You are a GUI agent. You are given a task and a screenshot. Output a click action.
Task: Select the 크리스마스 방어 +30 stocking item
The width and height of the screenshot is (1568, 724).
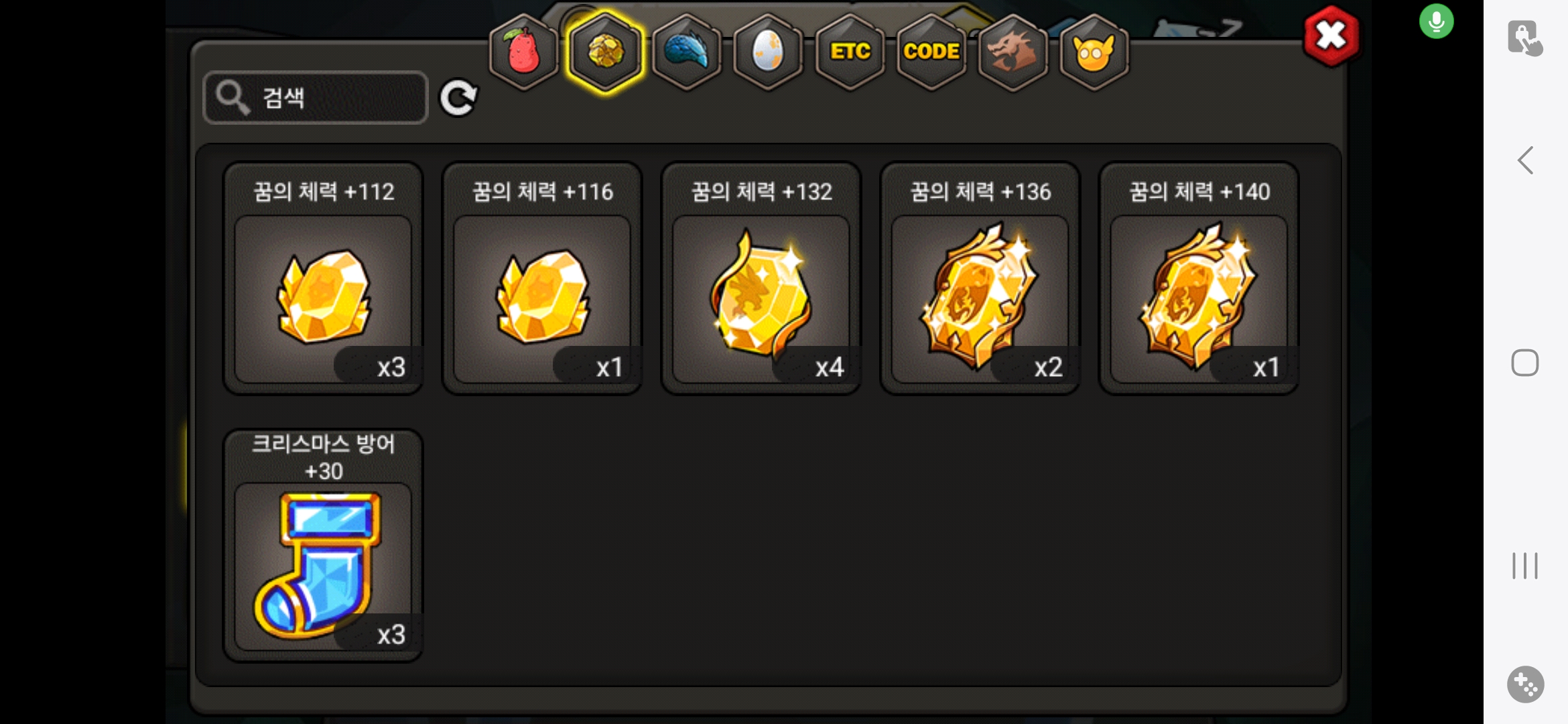(x=323, y=546)
